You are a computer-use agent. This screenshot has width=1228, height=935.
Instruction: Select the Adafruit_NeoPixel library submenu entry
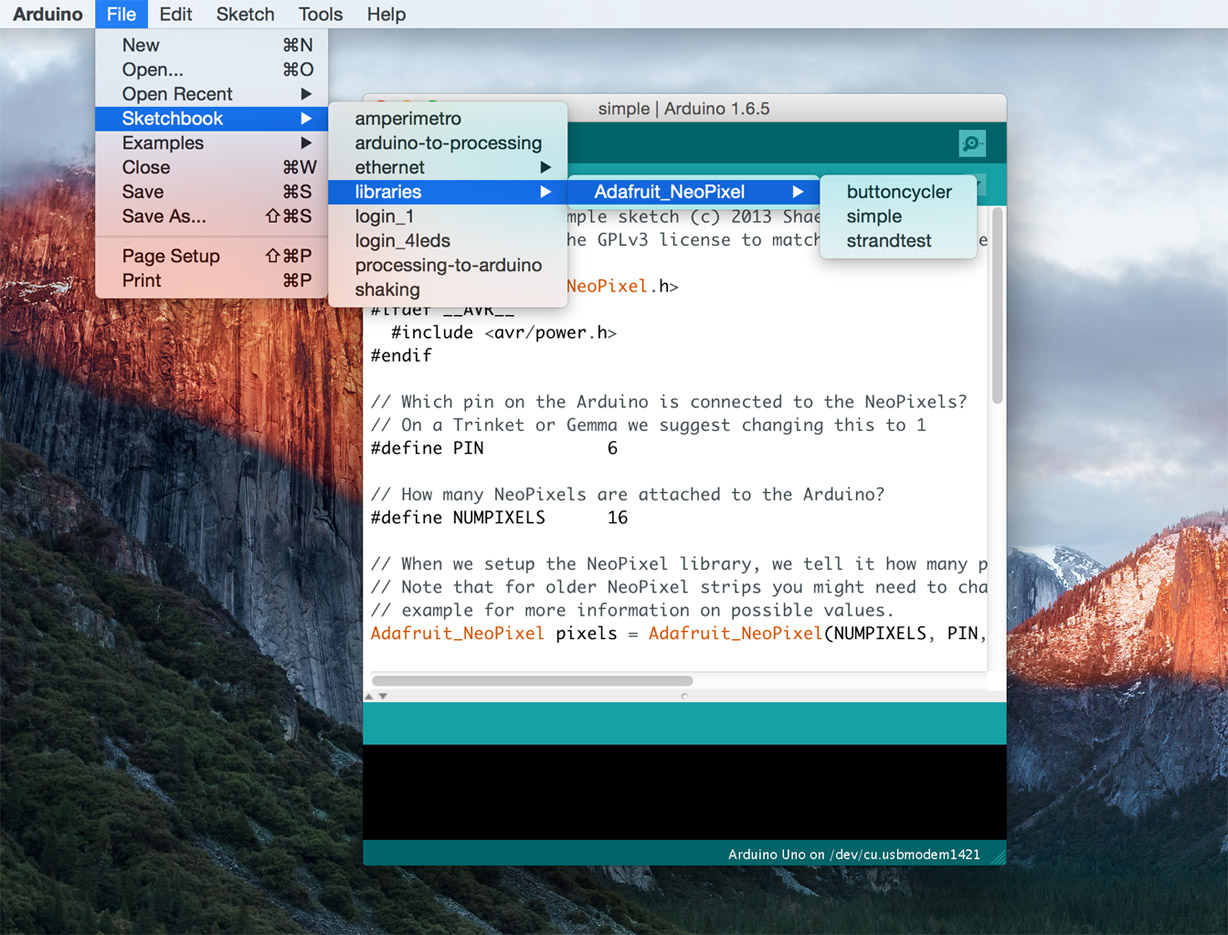tap(694, 192)
